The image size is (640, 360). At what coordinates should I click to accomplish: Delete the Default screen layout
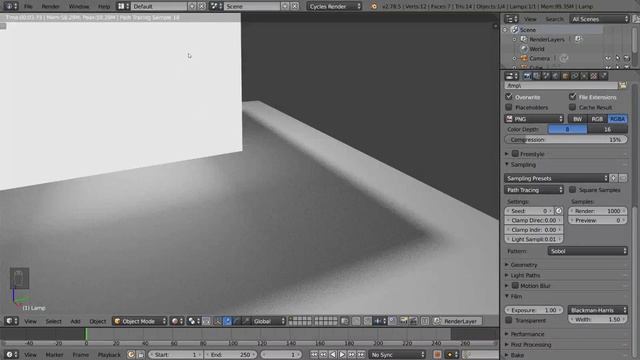[202, 6]
